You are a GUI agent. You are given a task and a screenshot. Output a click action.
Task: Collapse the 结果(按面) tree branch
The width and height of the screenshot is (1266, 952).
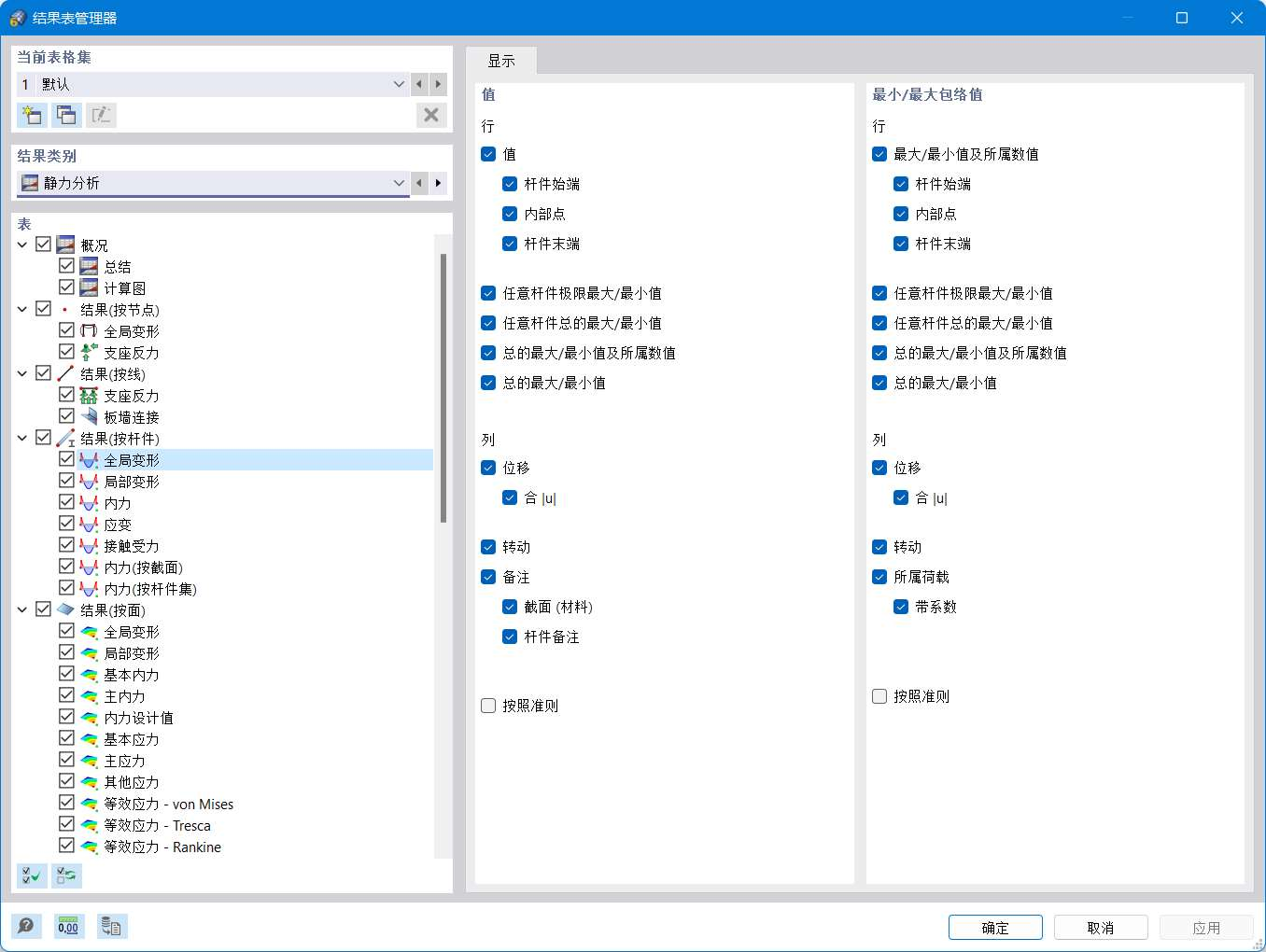(x=21, y=609)
